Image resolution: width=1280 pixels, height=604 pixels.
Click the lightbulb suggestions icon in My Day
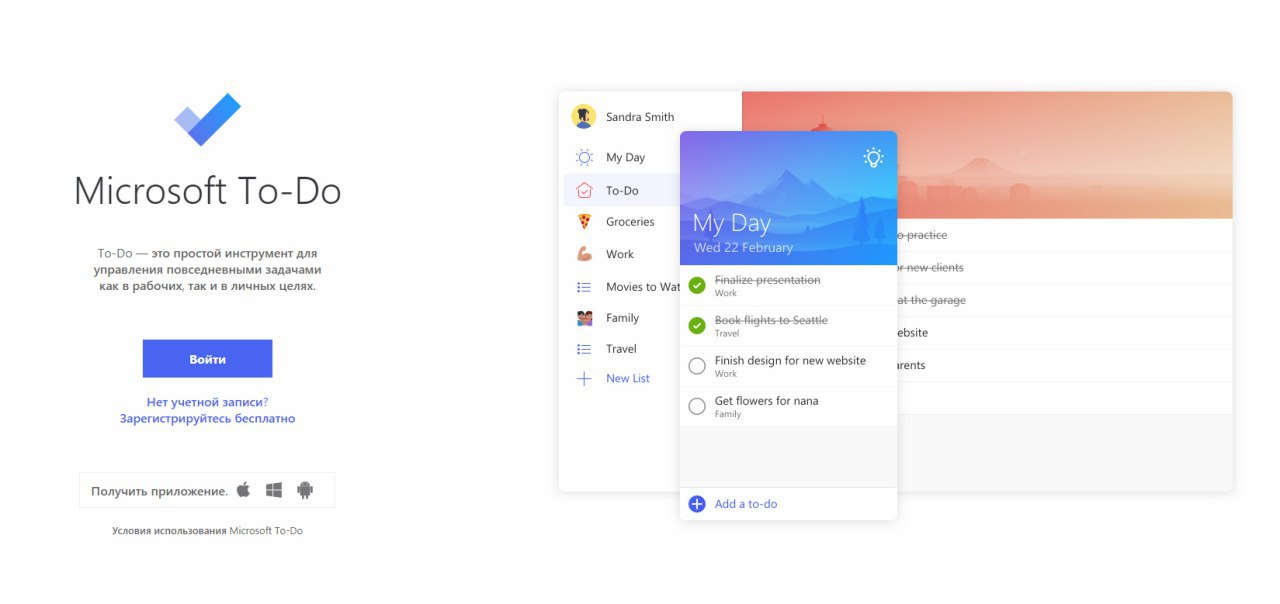(x=874, y=157)
